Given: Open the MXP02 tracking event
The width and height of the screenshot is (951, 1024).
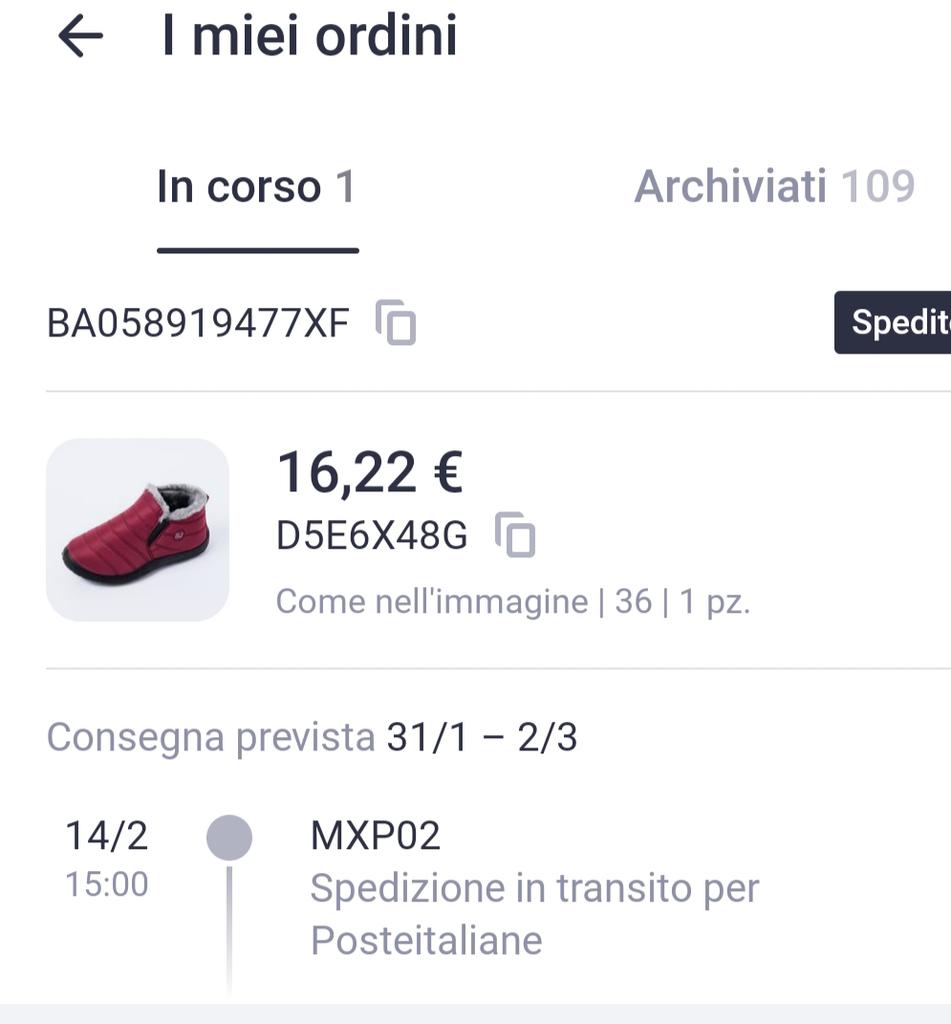Looking at the screenshot, I should click(375, 835).
